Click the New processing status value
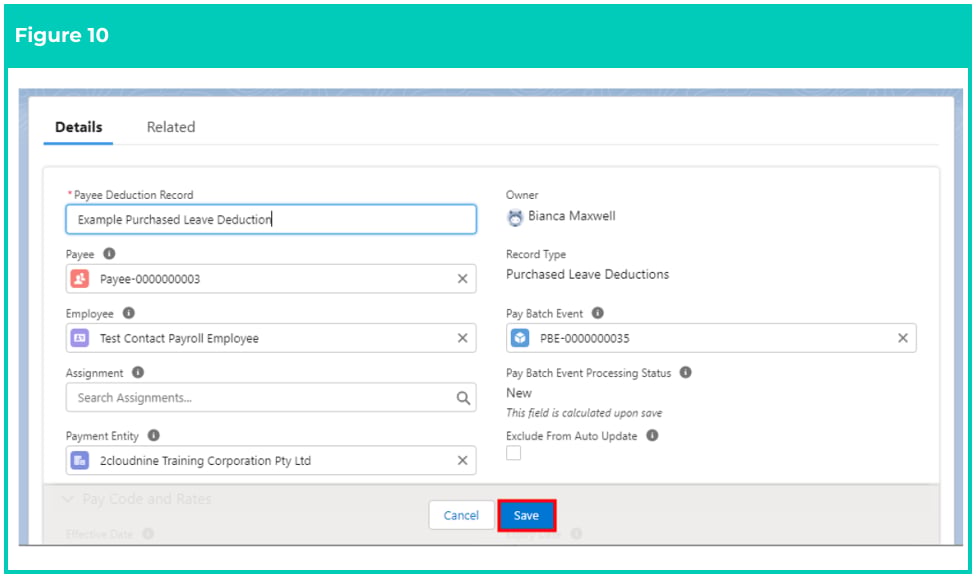Screen dimensions: 976x578 (x=518, y=393)
